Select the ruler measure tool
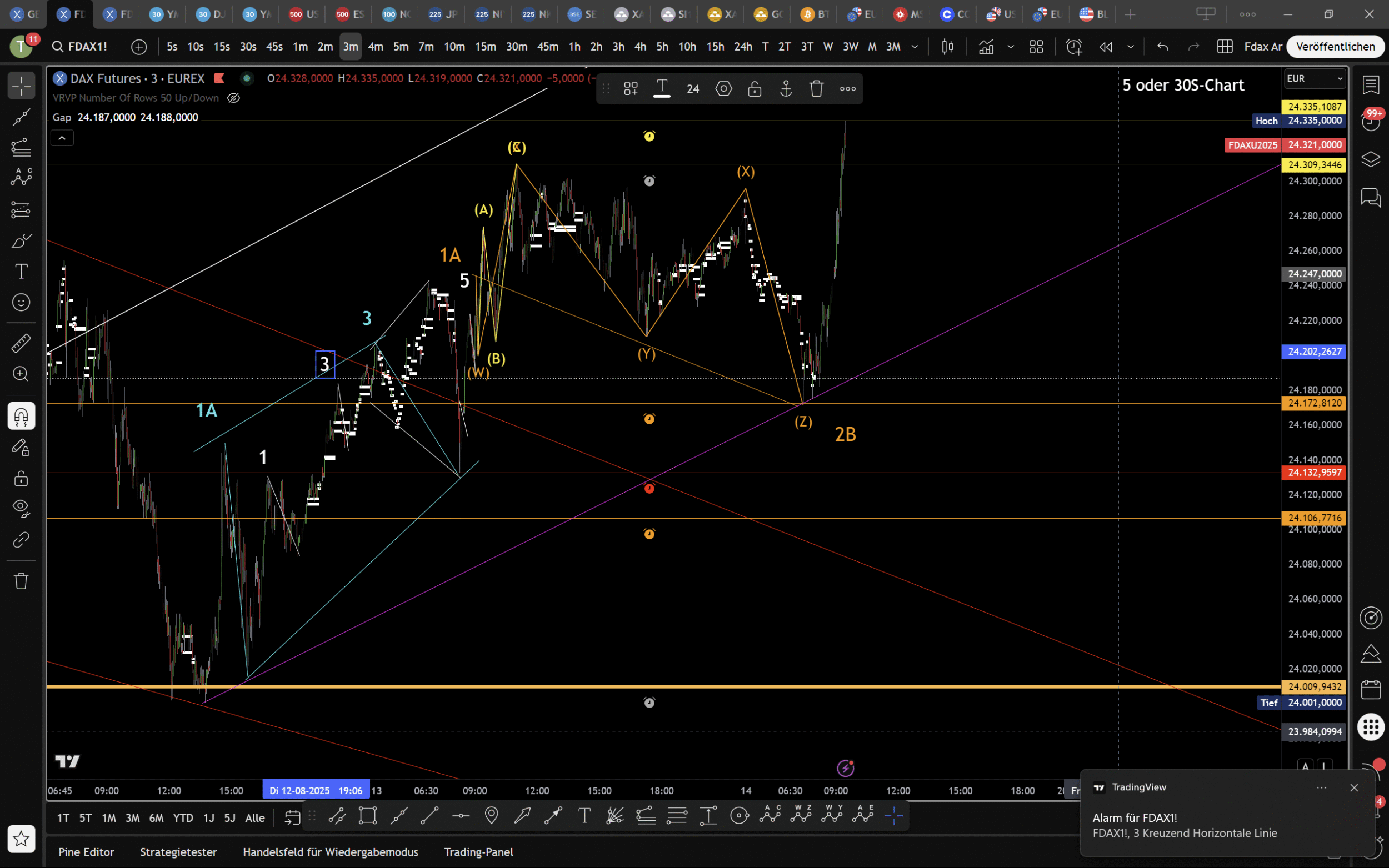 click(21, 343)
